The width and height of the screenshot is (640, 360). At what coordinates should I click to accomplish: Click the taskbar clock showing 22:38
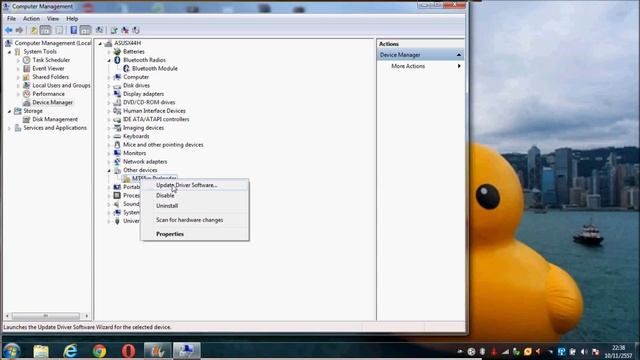coord(618,351)
